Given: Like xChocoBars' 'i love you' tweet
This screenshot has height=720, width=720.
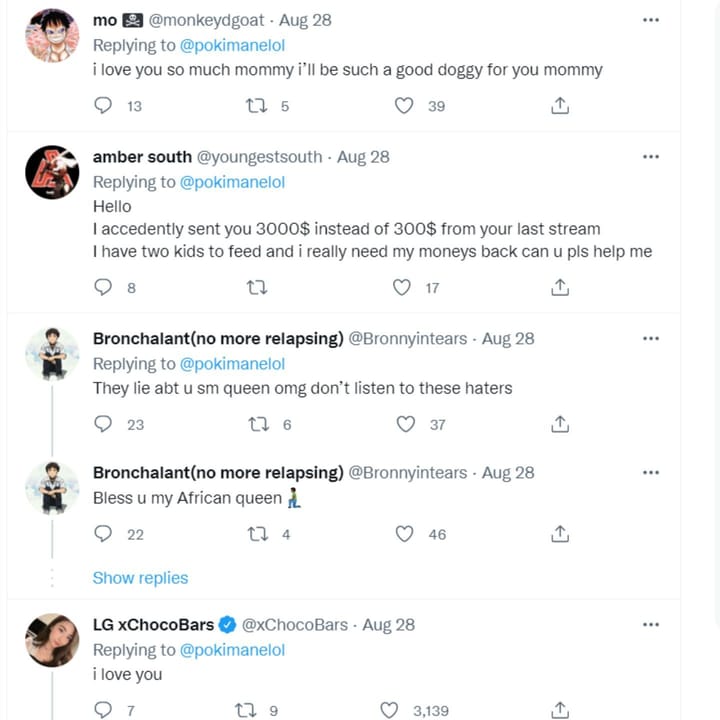Looking at the screenshot, I should pyautogui.click(x=390, y=710).
